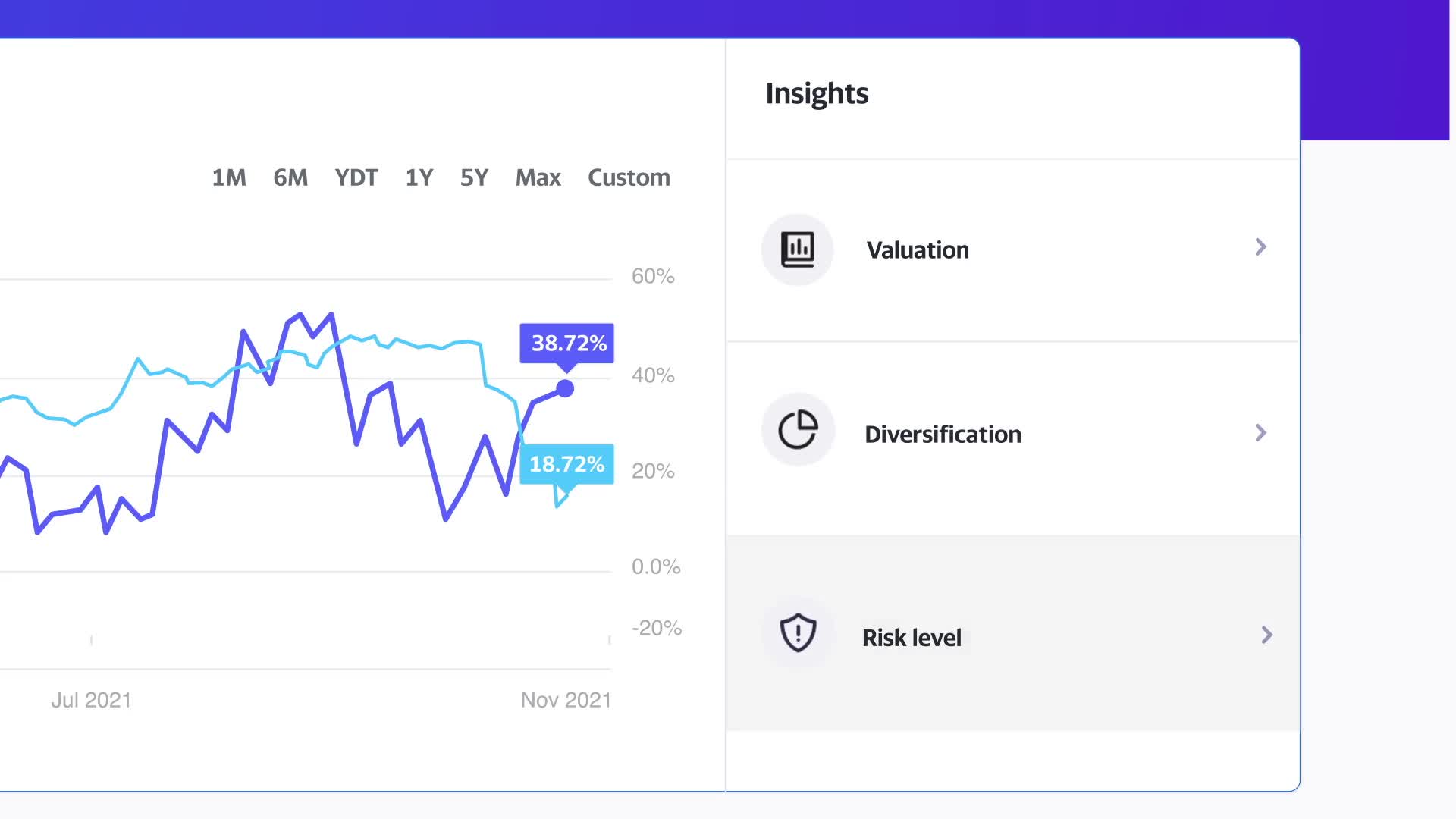
Task: Select the 1M time period tab
Action: tap(228, 177)
